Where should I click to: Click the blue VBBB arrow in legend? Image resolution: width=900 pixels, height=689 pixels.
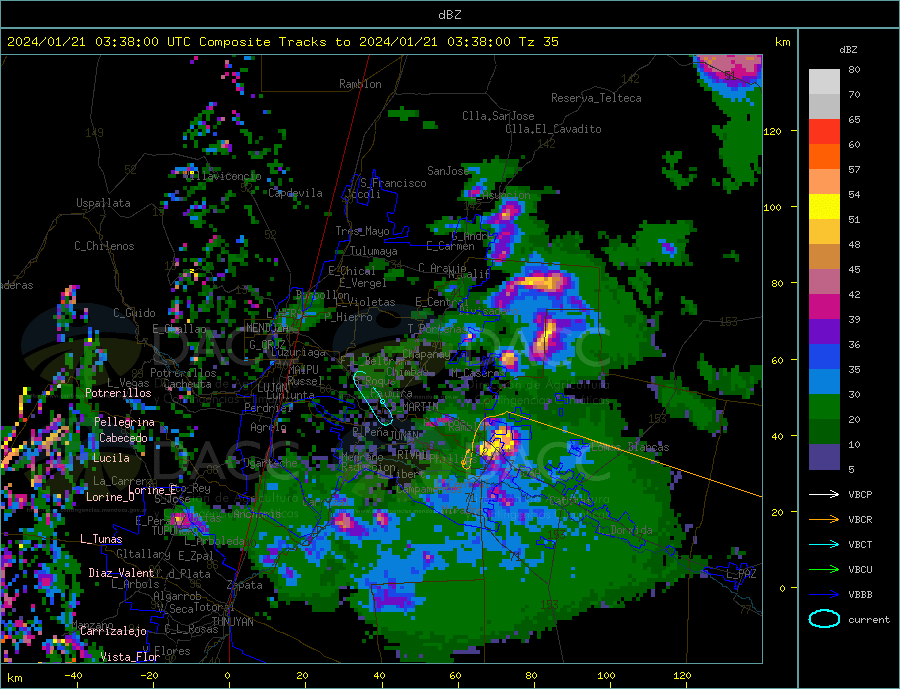coord(824,594)
